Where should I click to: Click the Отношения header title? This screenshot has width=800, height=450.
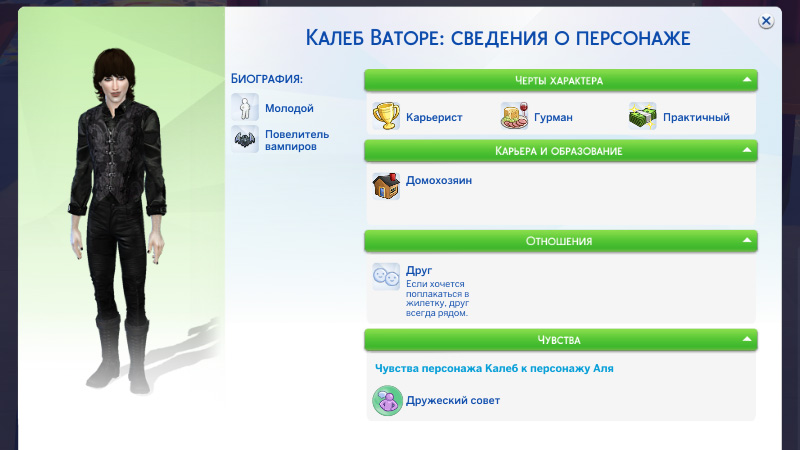[x=559, y=241]
